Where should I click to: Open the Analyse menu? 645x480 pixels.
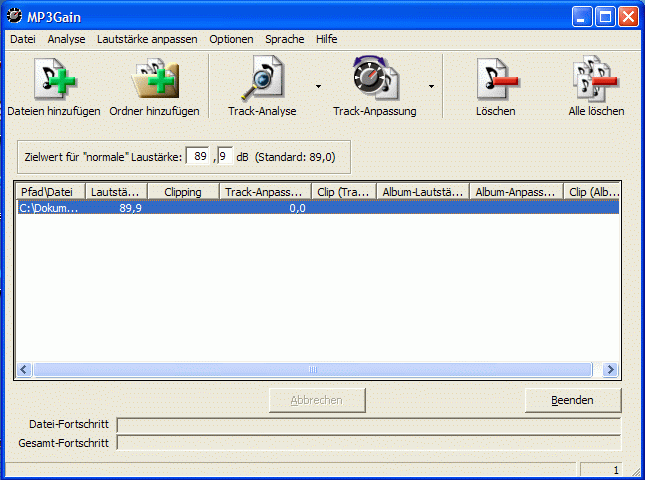(x=66, y=39)
